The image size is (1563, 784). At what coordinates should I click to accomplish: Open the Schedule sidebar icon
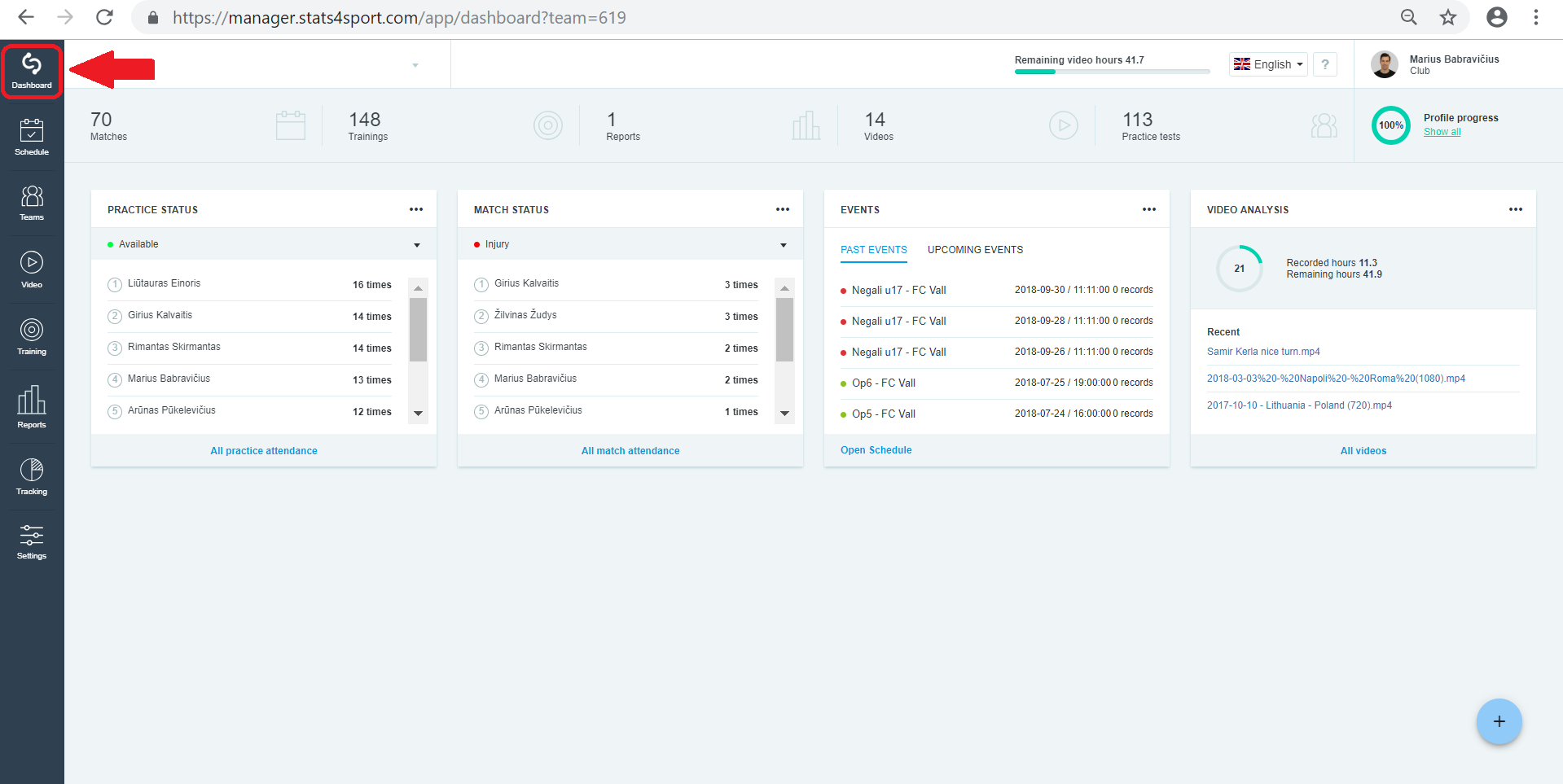click(x=32, y=136)
